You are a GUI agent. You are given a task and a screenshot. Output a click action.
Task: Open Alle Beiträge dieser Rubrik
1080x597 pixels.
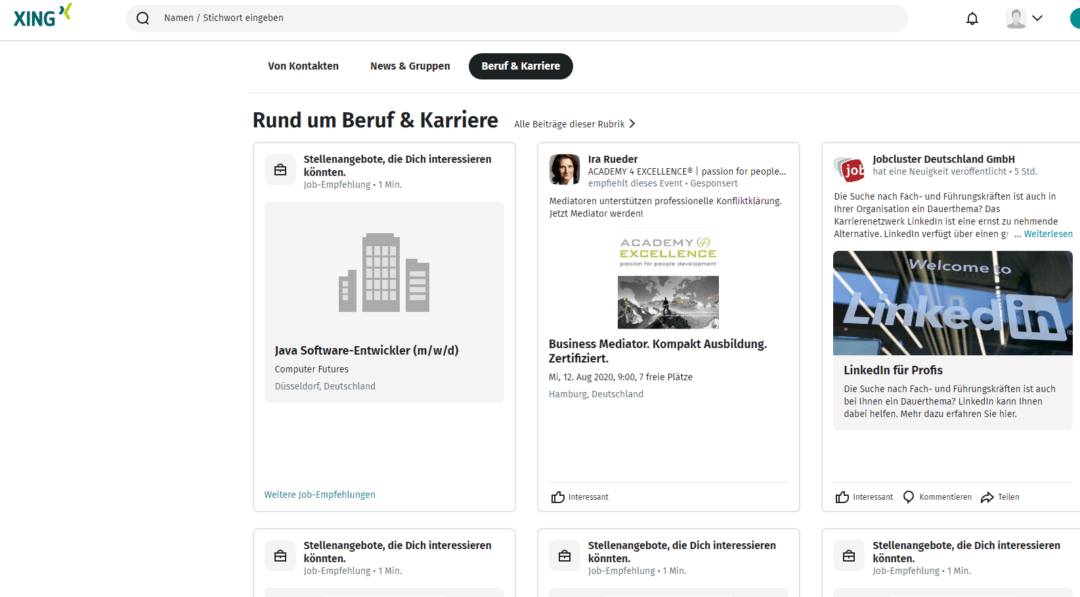tap(575, 124)
